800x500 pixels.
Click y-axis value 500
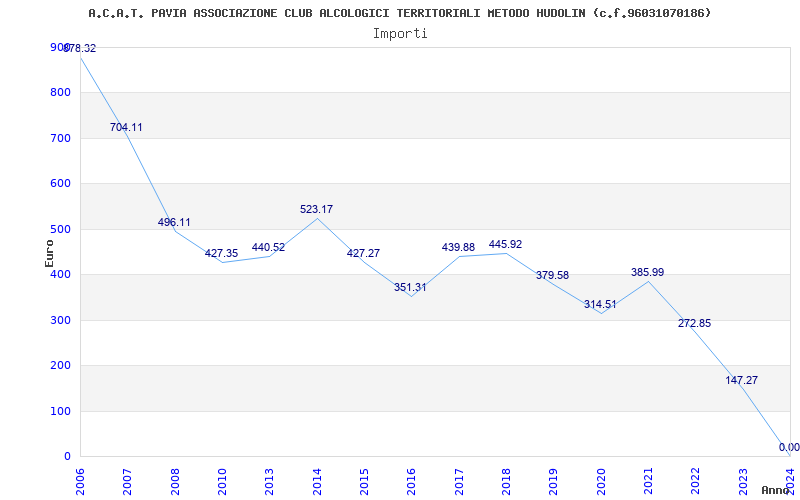click(60, 229)
